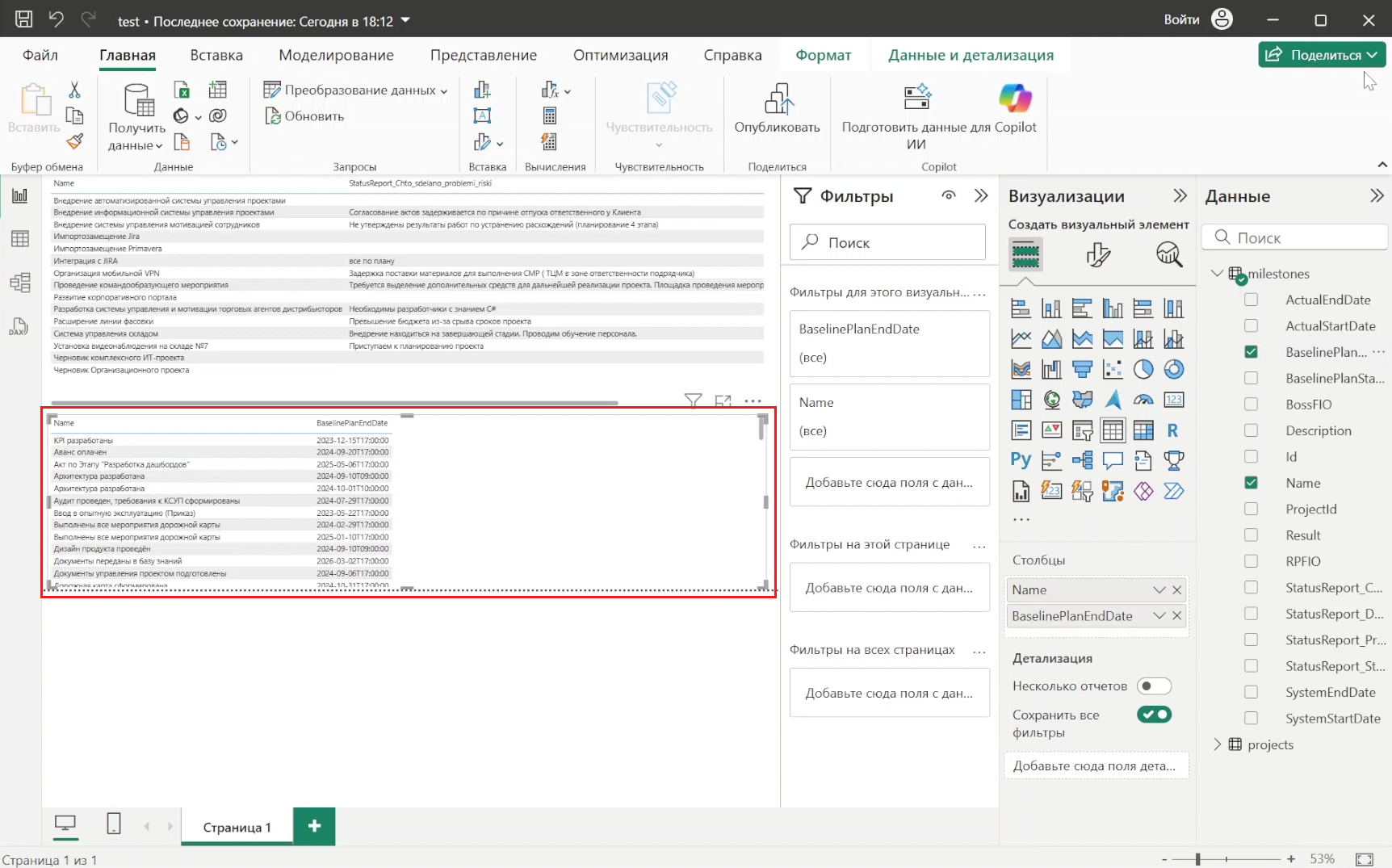Switch to the 'Оптимизация' ribbon tab
This screenshot has height=868, width=1392.
point(620,55)
